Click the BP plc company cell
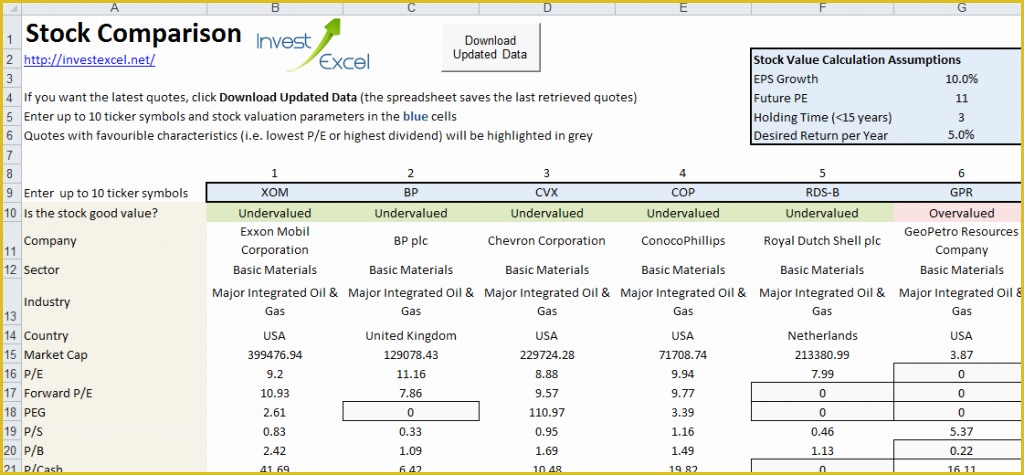This screenshot has height=475, width=1024. click(x=411, y=240)
